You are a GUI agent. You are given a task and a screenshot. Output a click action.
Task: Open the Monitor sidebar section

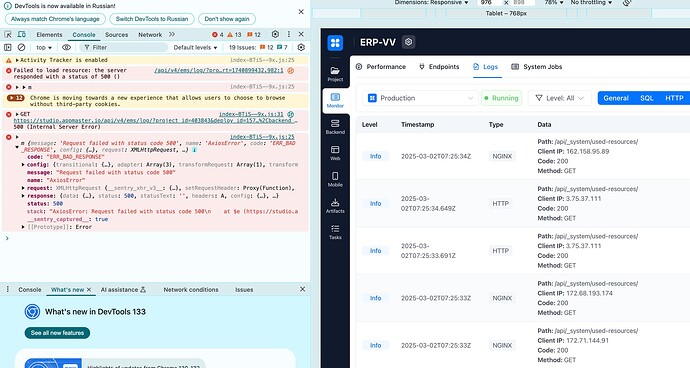[x=335, y=100]
